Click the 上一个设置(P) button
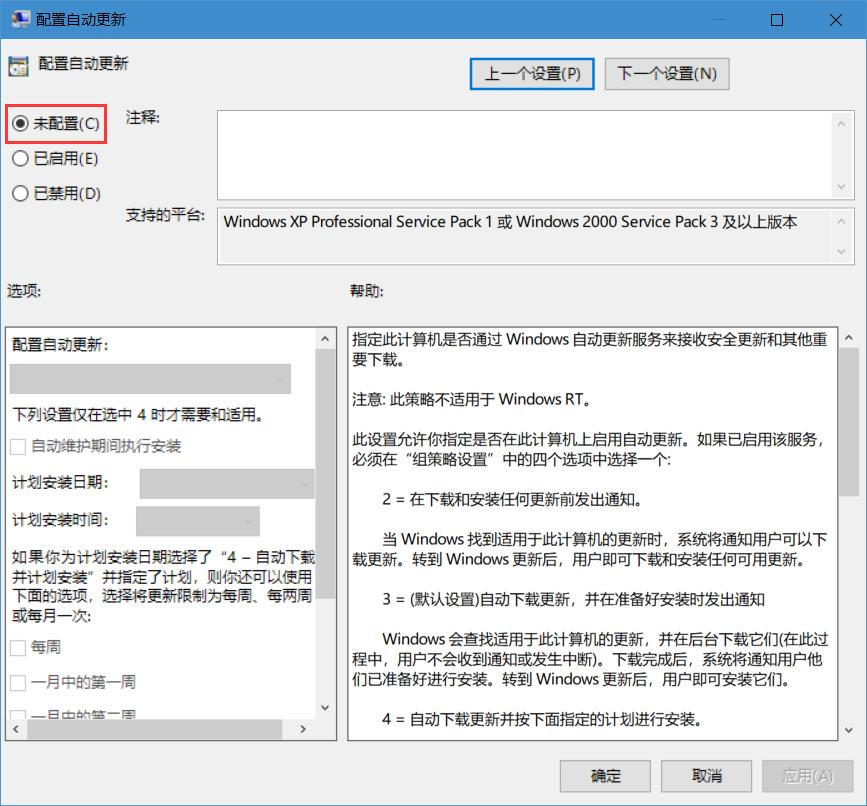The width and height of the screenshot is (867, 806). tap(531, 73)
